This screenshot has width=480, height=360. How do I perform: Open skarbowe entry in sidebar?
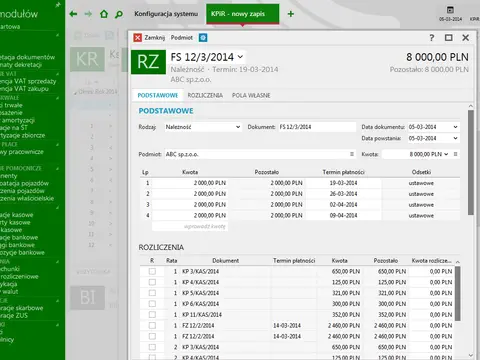tap(21, 308)
